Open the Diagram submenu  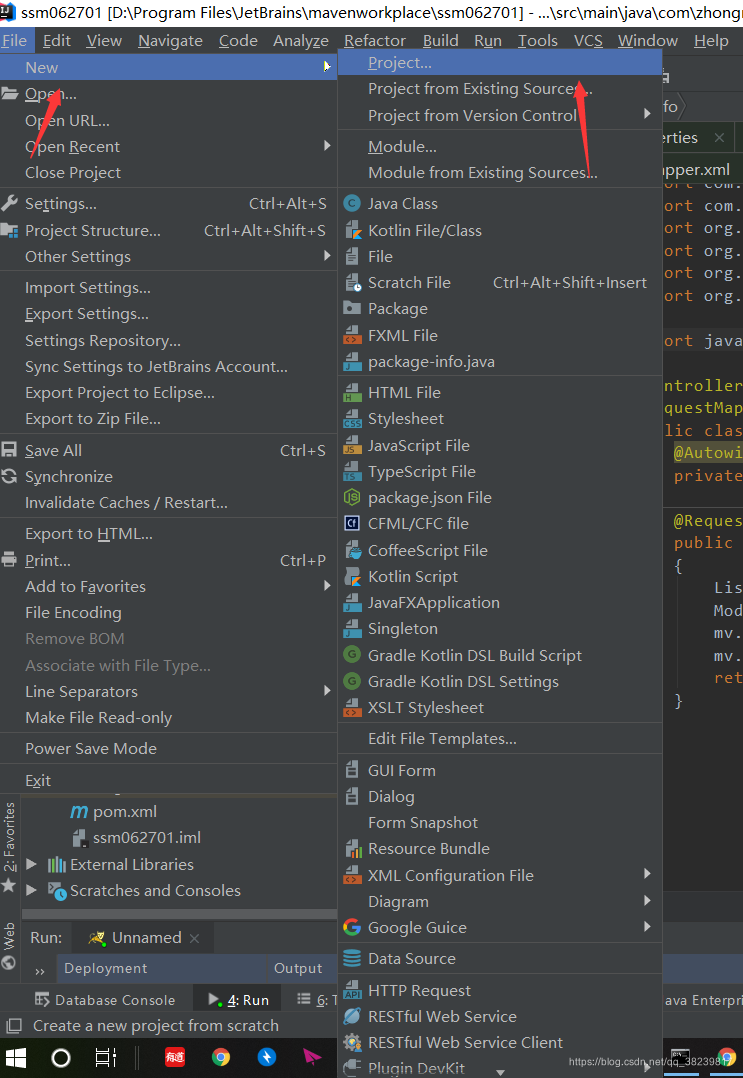coord(500,901)
